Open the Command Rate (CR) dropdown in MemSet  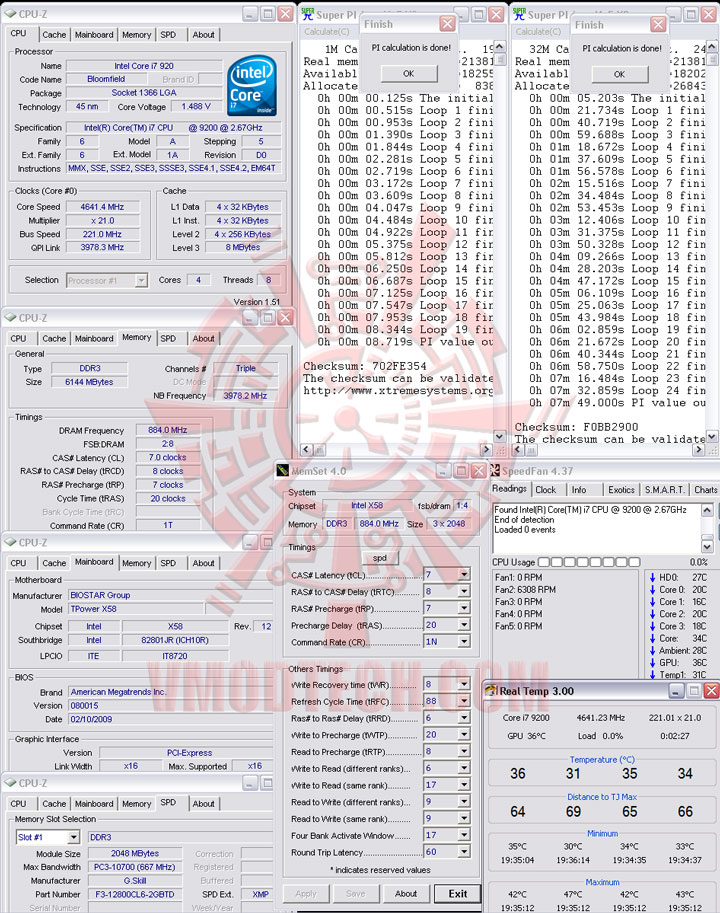464,642
